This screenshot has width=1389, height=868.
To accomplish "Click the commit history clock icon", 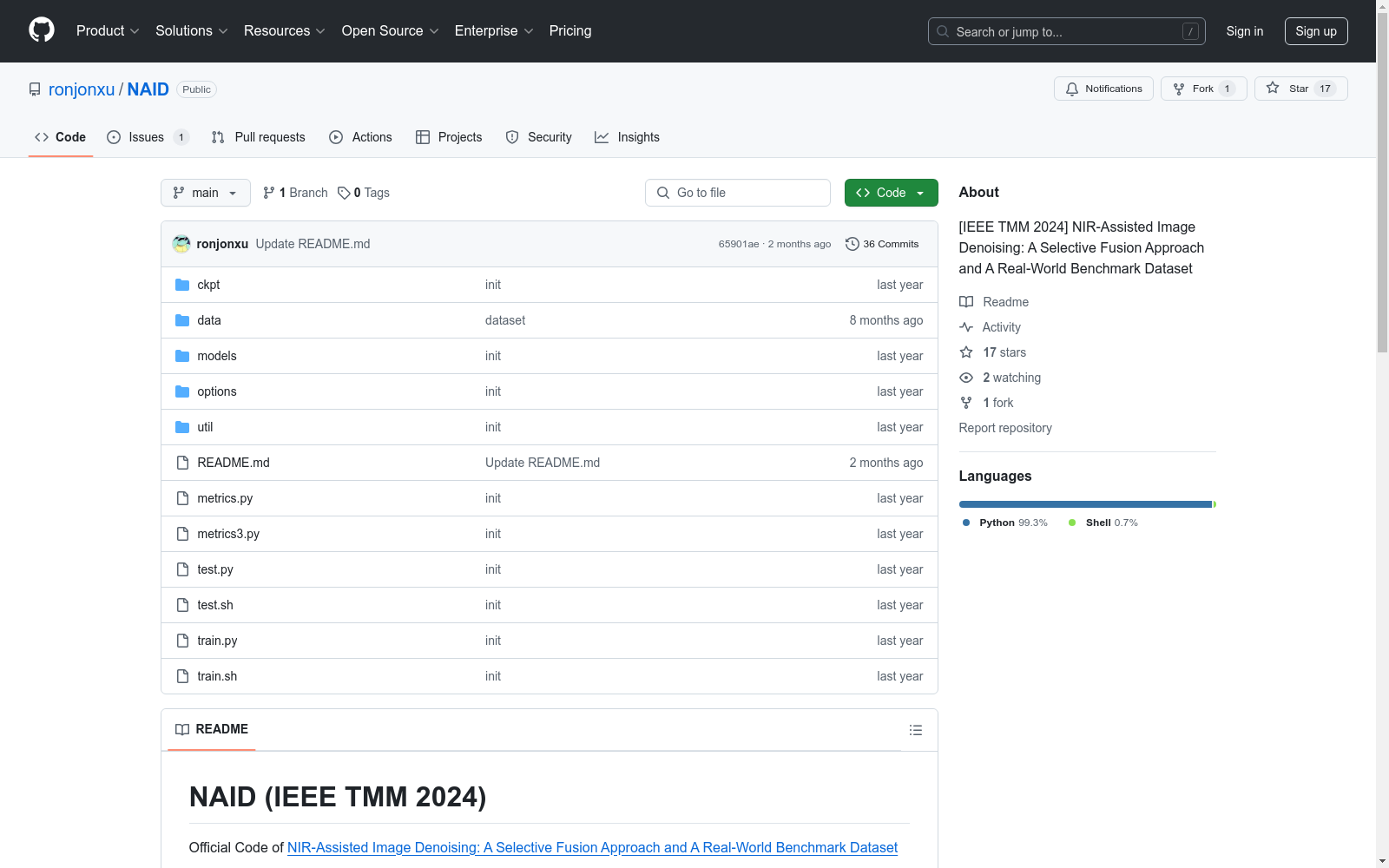I will pos(852,244).
